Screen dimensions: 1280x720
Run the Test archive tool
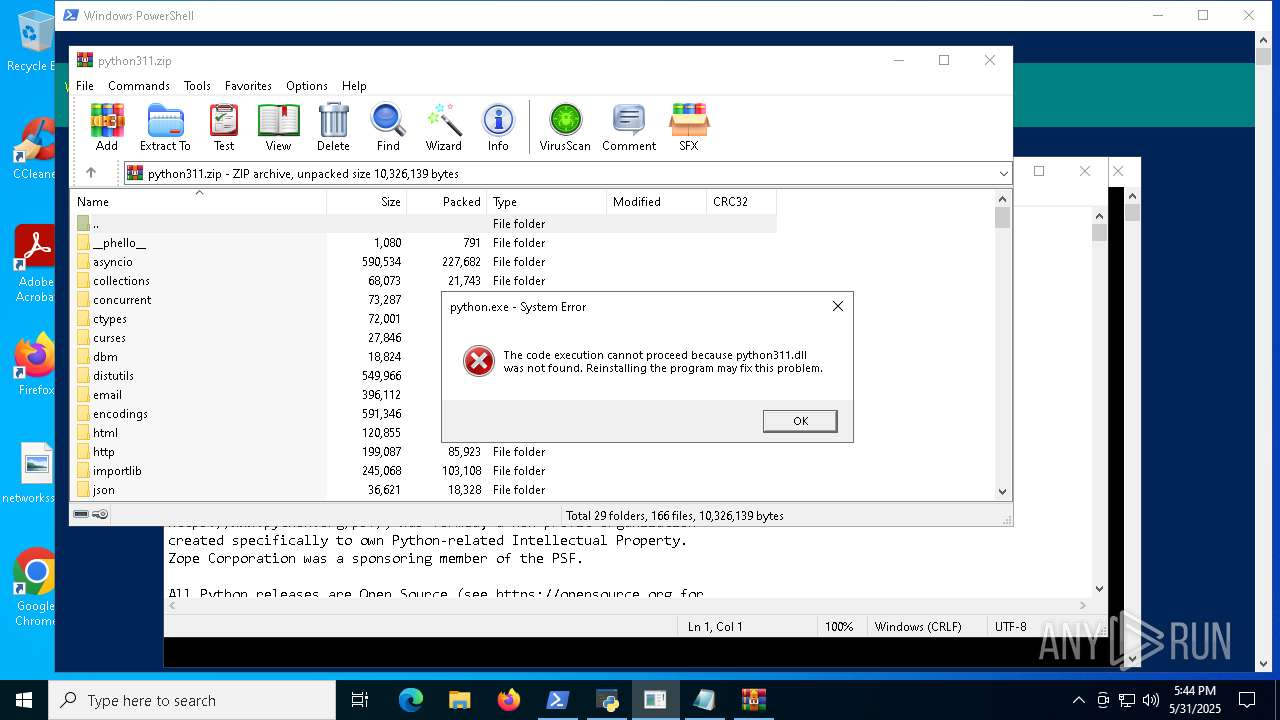(224, 127)
